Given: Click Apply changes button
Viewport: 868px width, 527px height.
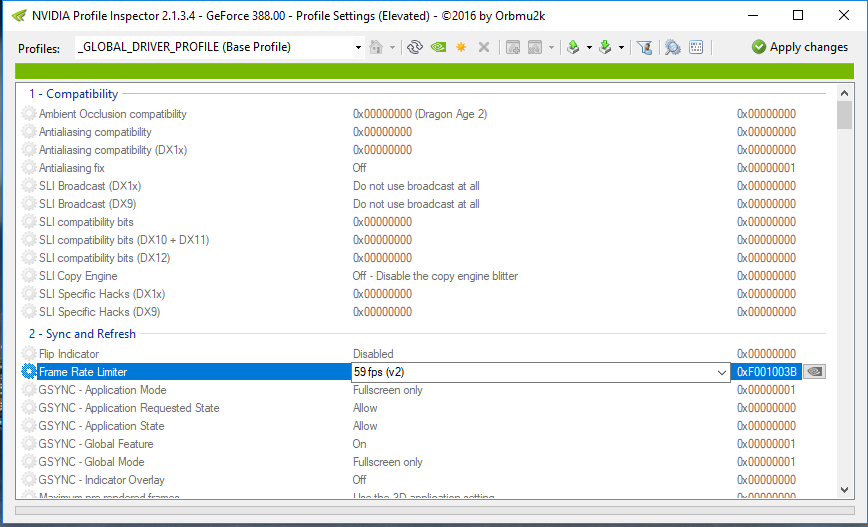Looking at the screenshot, I should point(799,47).
